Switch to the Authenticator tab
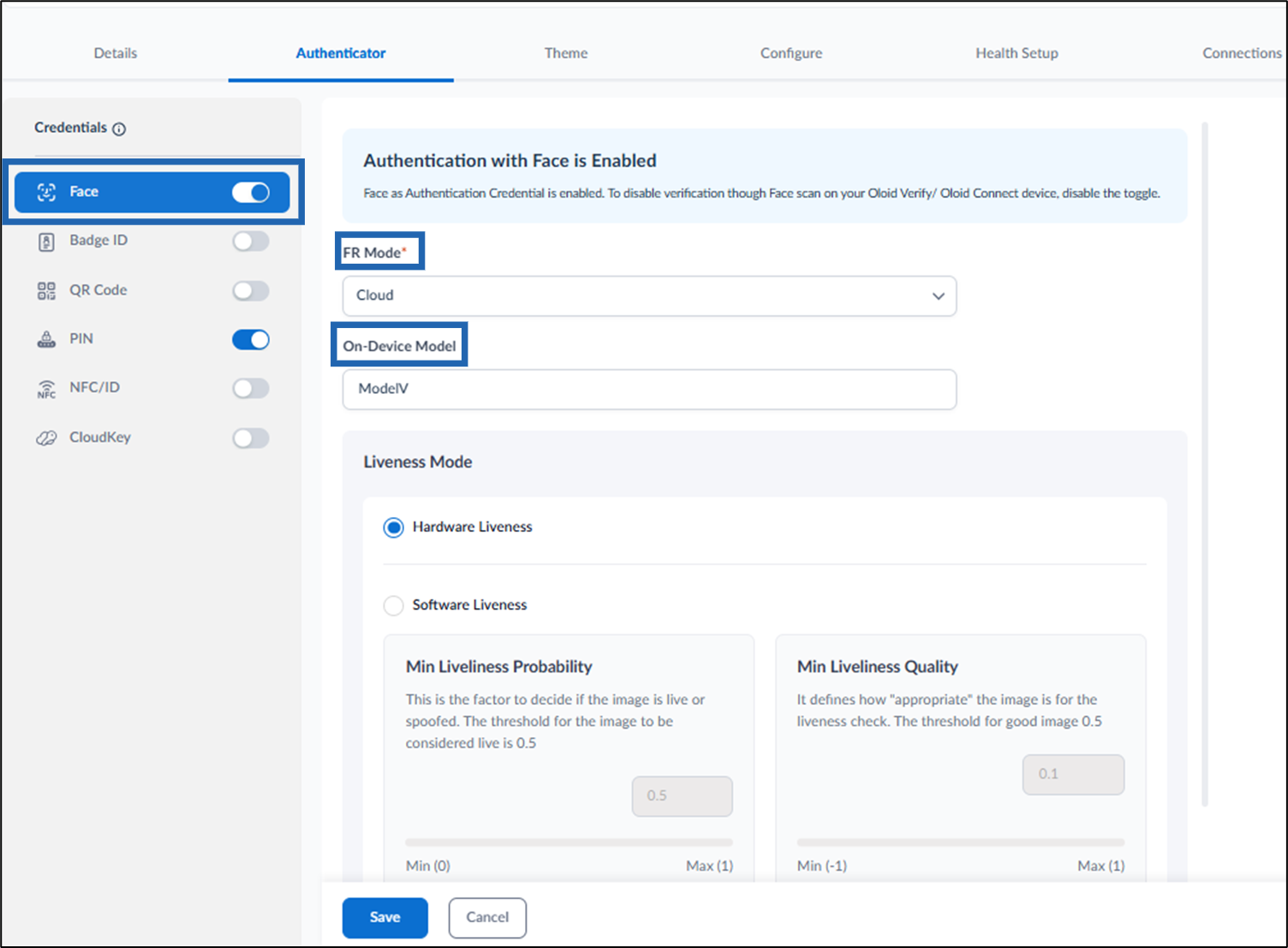The width and height of the screenshot is (1288, 948). (x=341, y=53)
